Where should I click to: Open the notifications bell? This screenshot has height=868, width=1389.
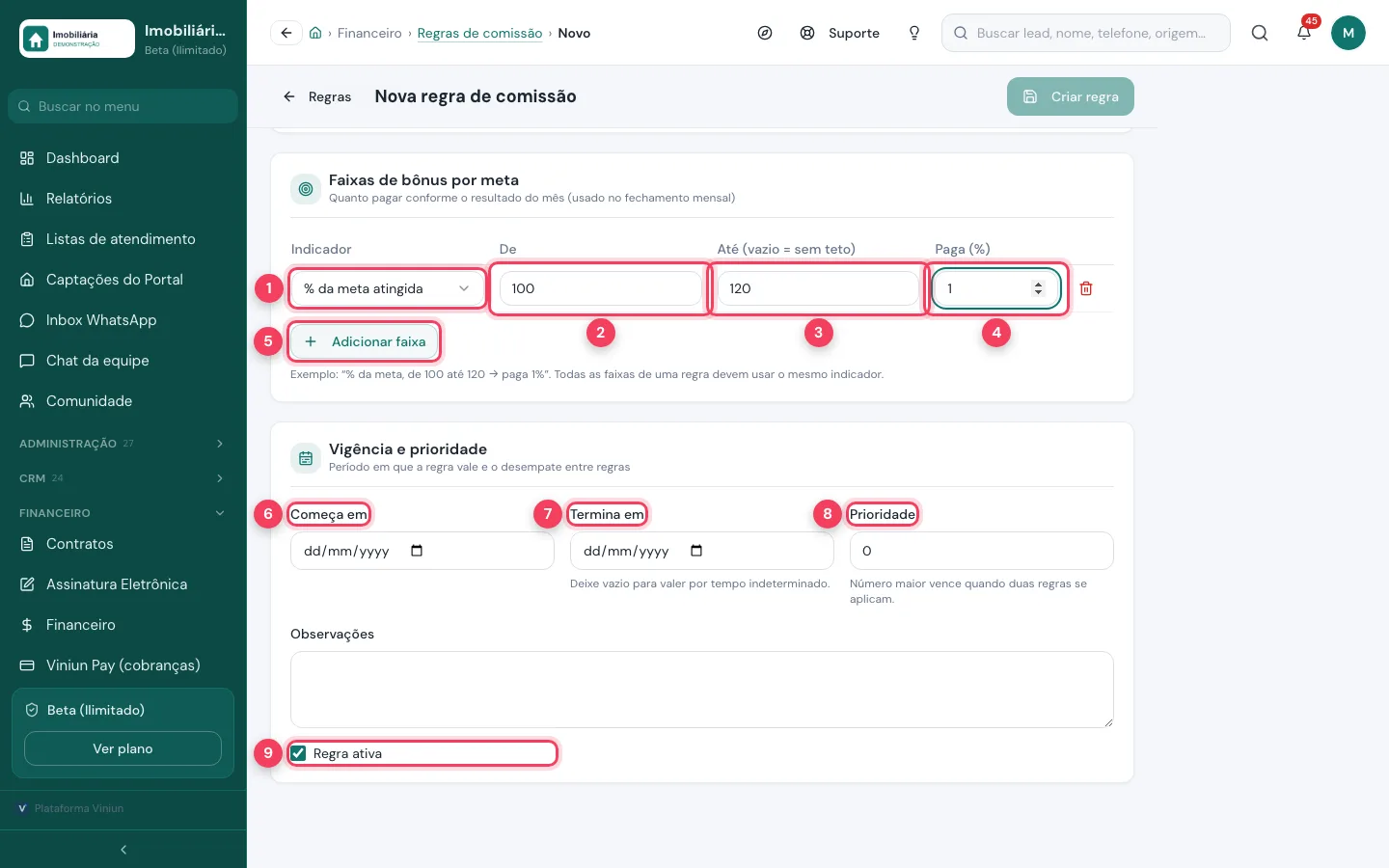pyautogui.click(x=1304, y=33)
